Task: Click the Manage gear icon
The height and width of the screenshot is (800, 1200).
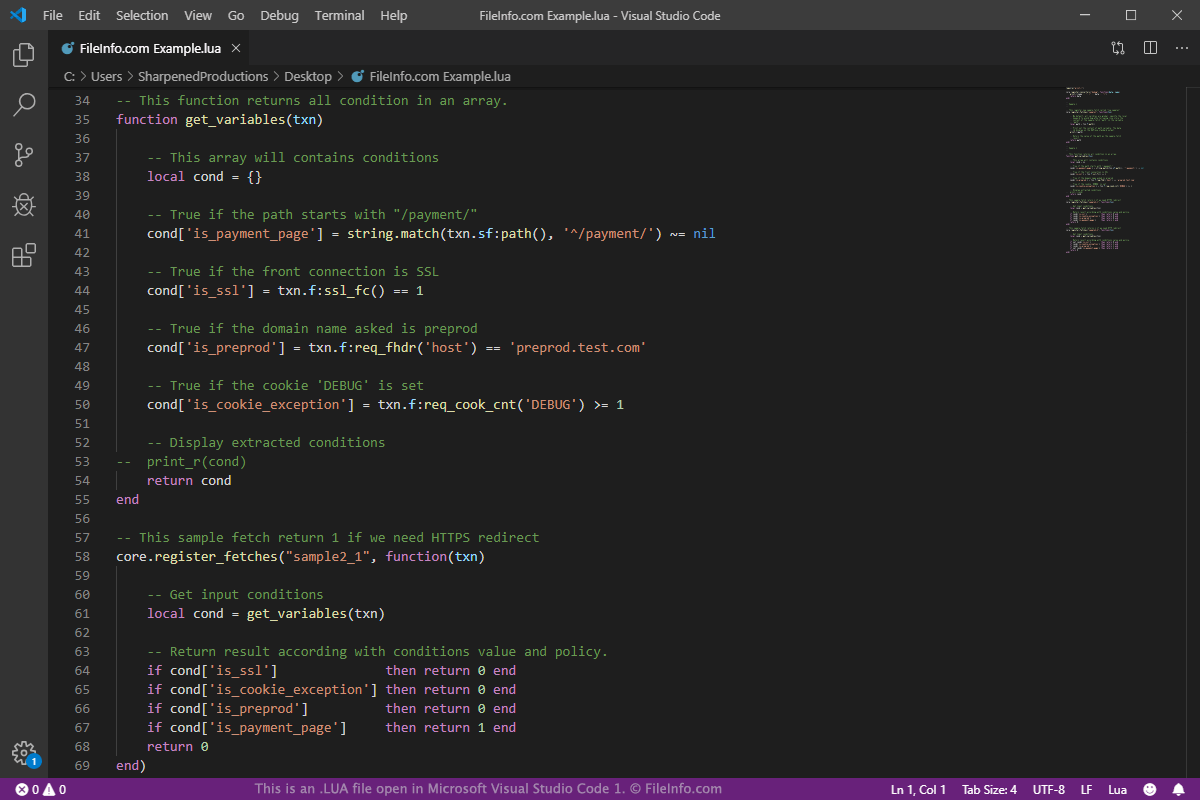Action: 24,753
